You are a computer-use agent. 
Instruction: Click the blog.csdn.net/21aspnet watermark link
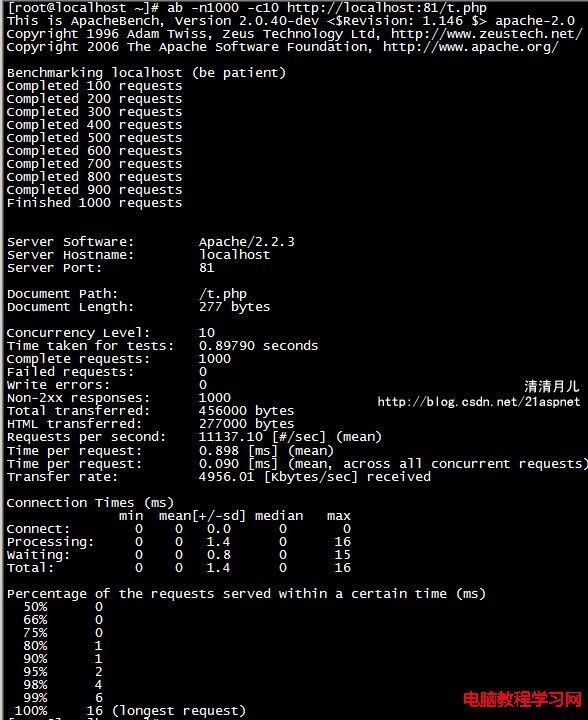pos(479,402)
